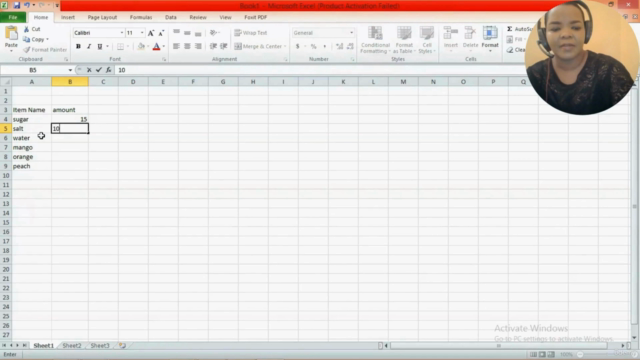640x360 pixels.
Task: Decrease font size with shrink font icon
Action: tap(161, 33)
